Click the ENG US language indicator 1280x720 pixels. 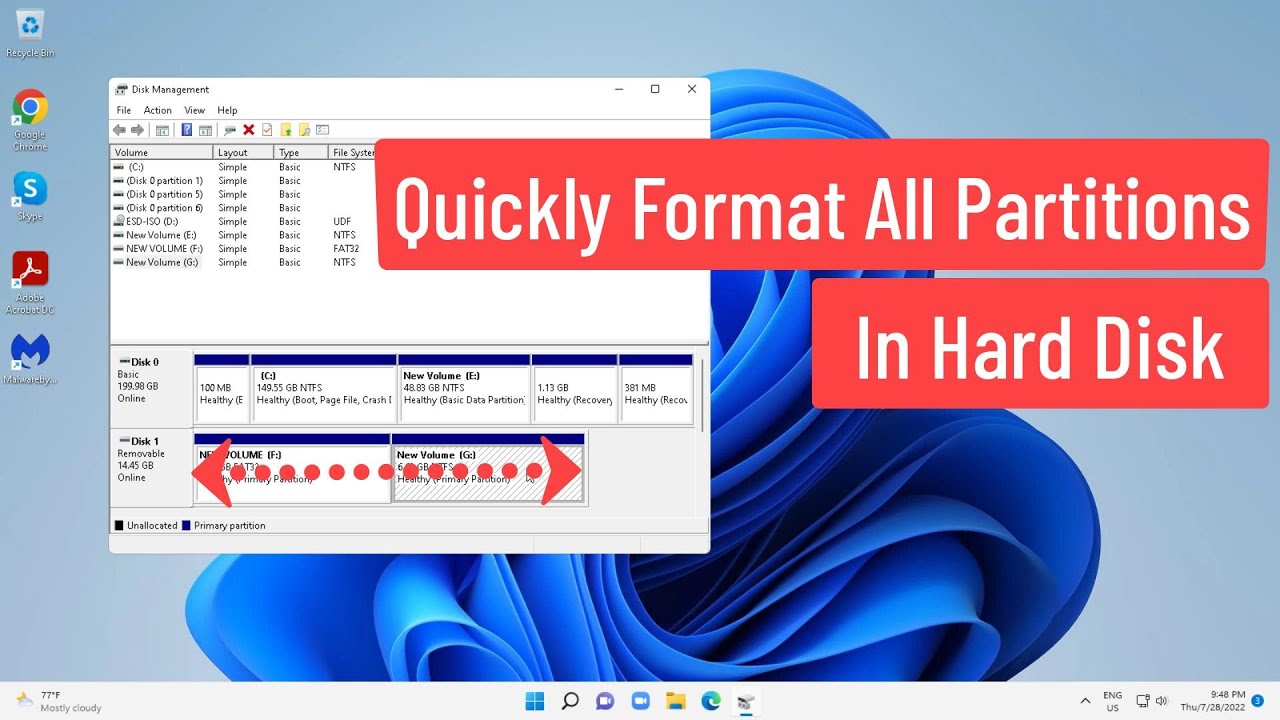click(x=1112, y=701)
